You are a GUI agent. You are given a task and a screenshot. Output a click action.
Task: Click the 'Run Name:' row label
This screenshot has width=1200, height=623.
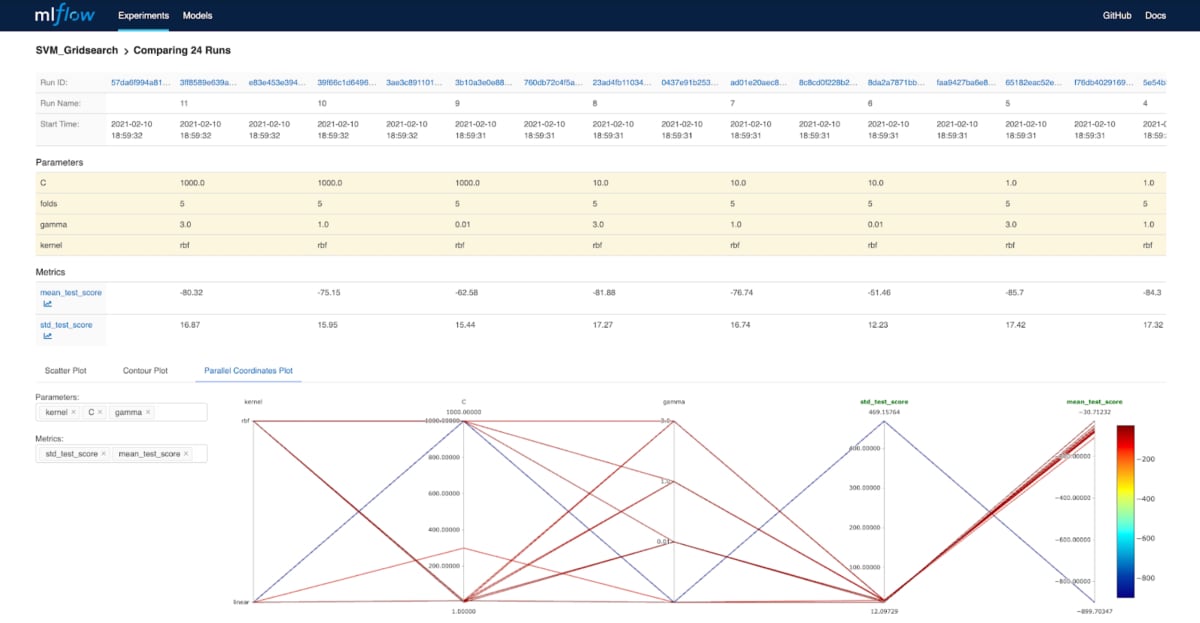(x=61, y=103)
